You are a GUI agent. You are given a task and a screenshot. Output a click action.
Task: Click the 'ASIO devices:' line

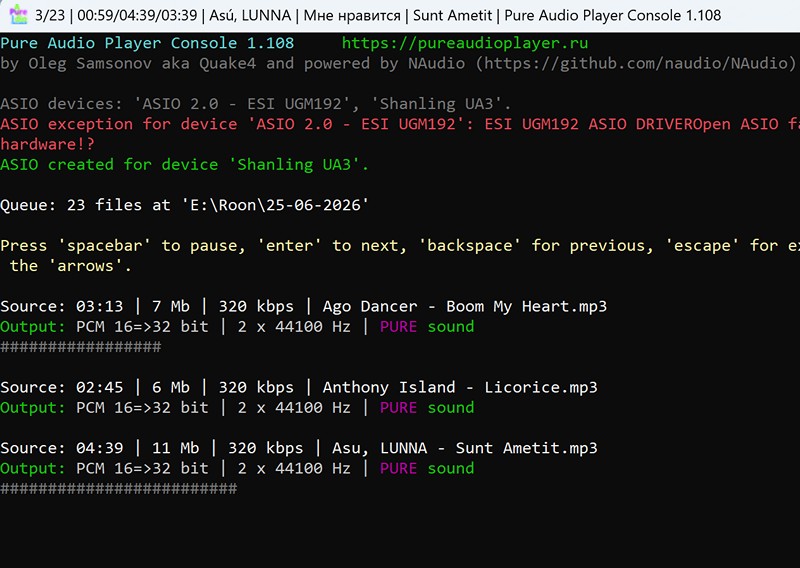(x=255, y=104)
